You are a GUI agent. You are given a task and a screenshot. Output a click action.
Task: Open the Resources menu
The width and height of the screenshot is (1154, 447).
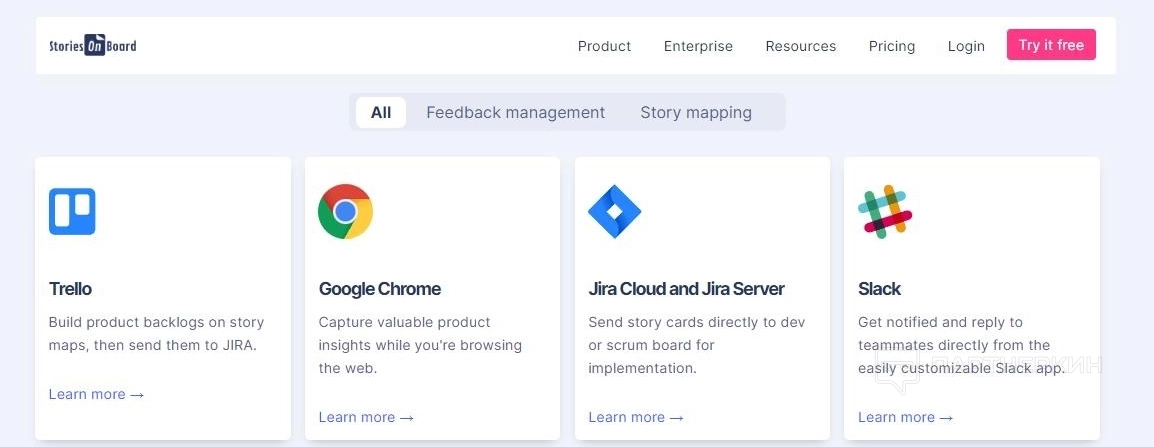pyautogui.click(x=800, y=46)
